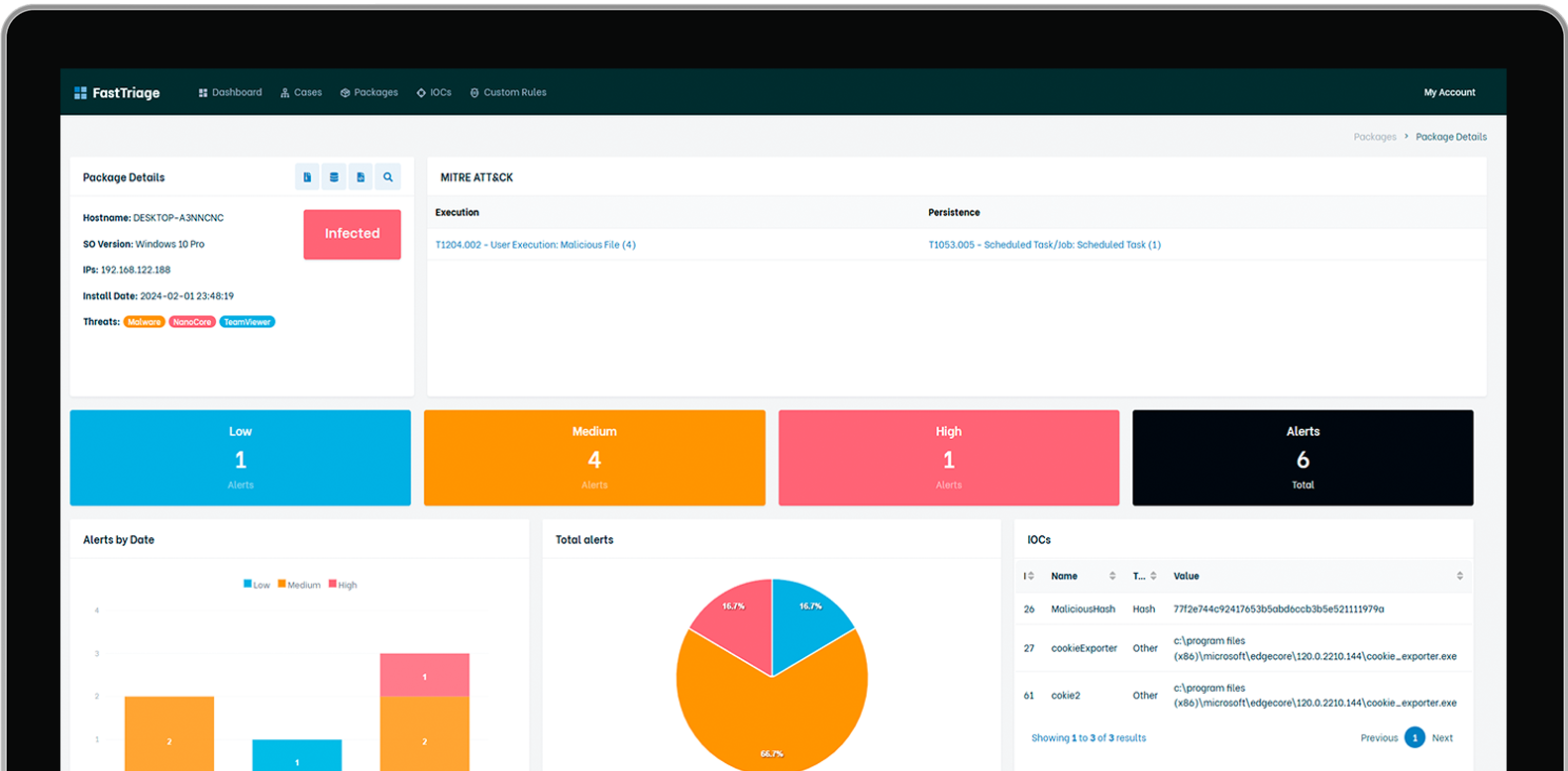Image resolution: width=1568 pixels, height=771 pixels.
Task: Click the IP address 192.168.122.188
Action: click(x=136, y=270)
